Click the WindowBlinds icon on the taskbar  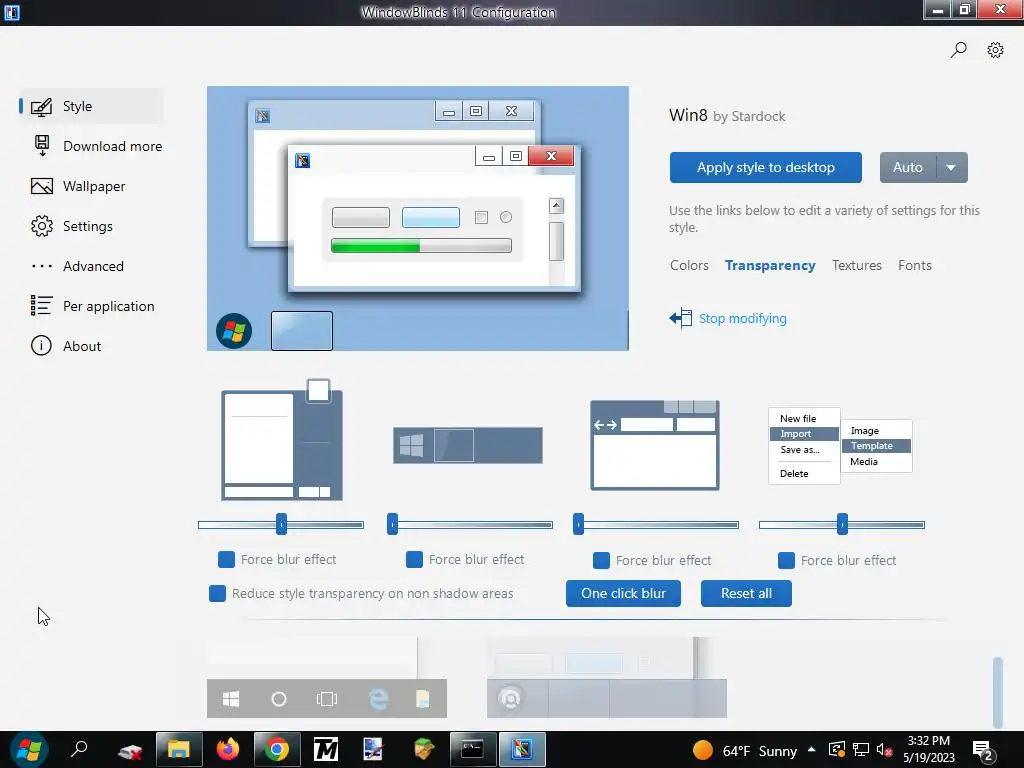click(522, 749)
